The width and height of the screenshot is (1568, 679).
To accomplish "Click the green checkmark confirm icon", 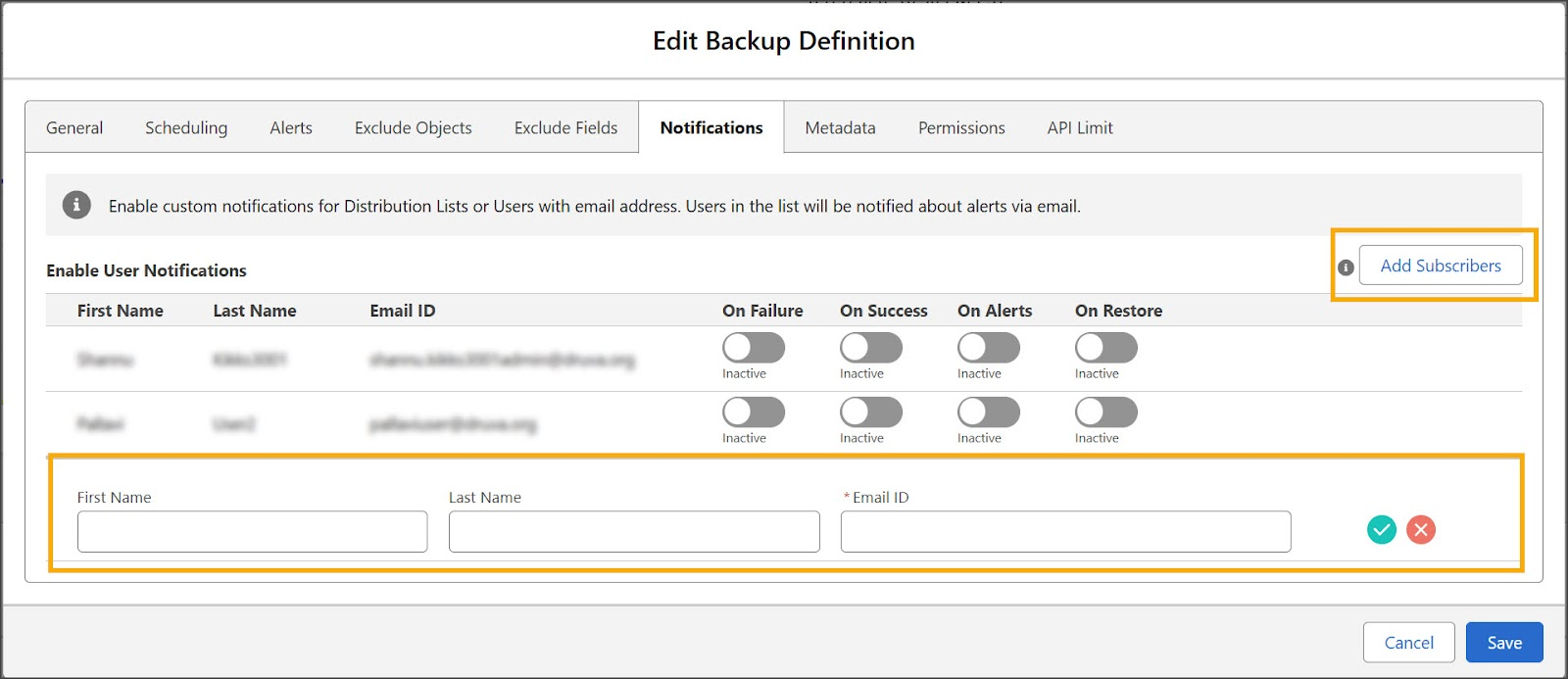I will [1381, 530].
